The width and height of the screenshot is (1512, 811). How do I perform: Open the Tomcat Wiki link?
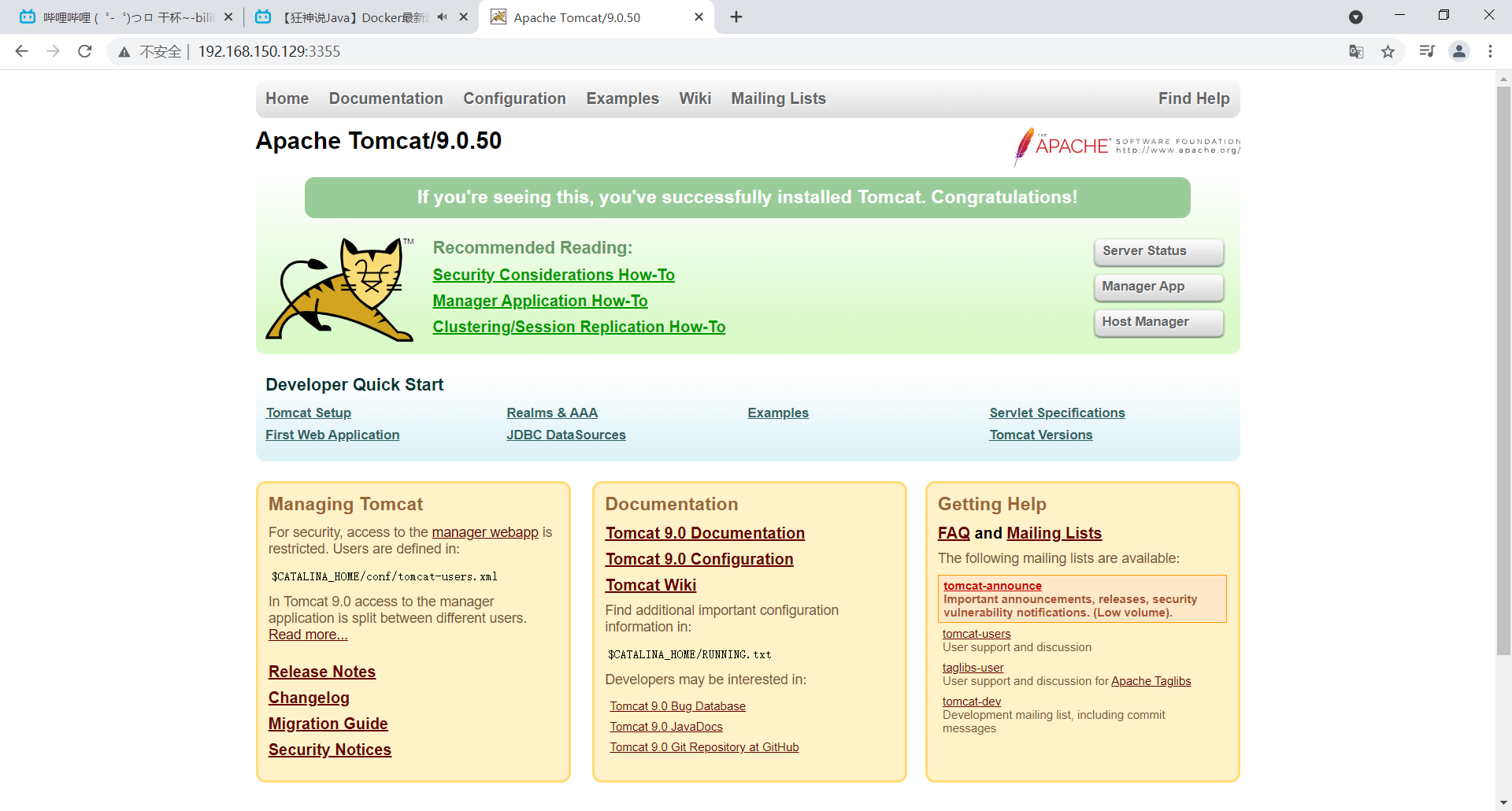650,585
